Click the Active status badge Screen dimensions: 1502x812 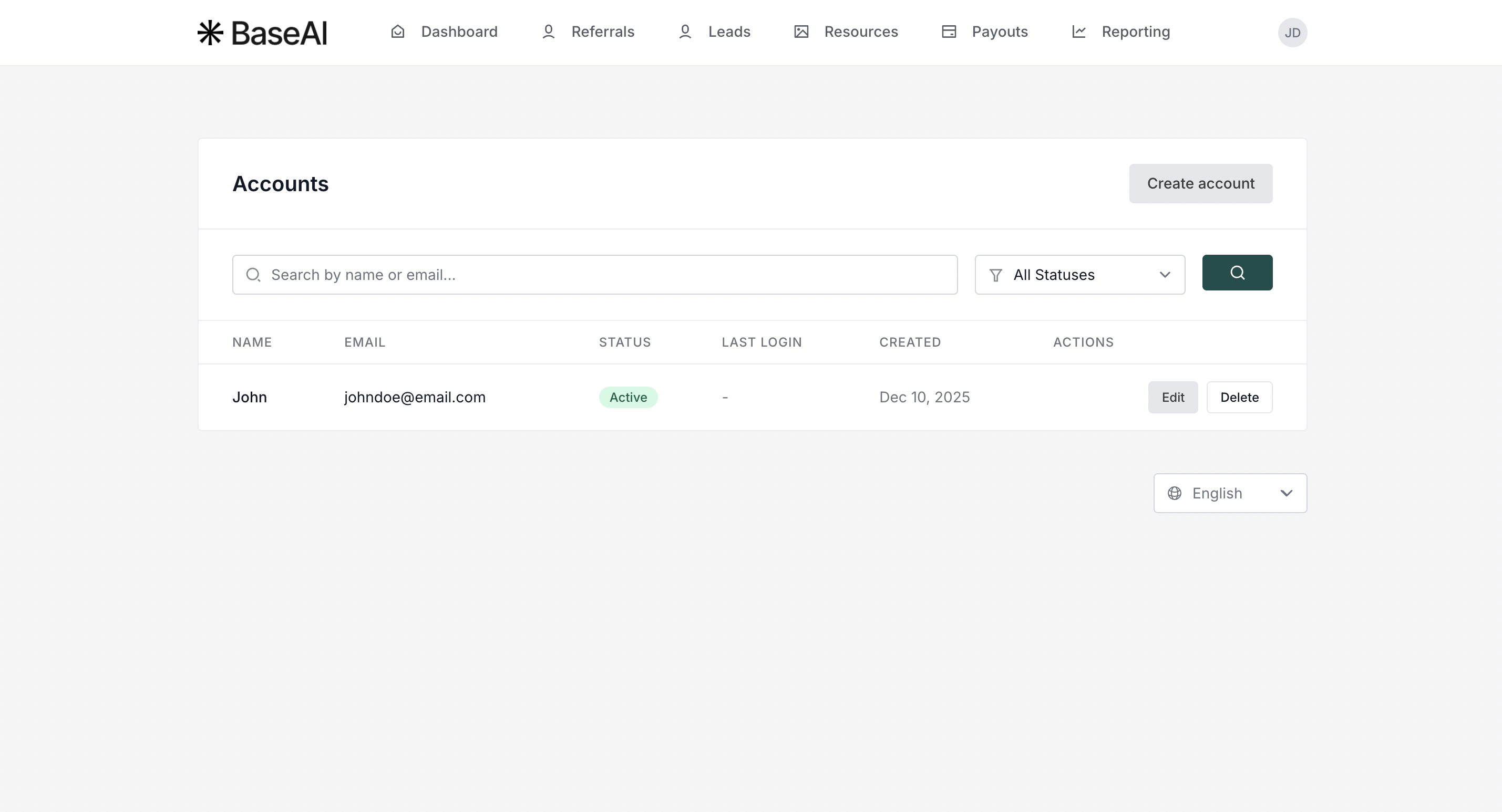628,398
